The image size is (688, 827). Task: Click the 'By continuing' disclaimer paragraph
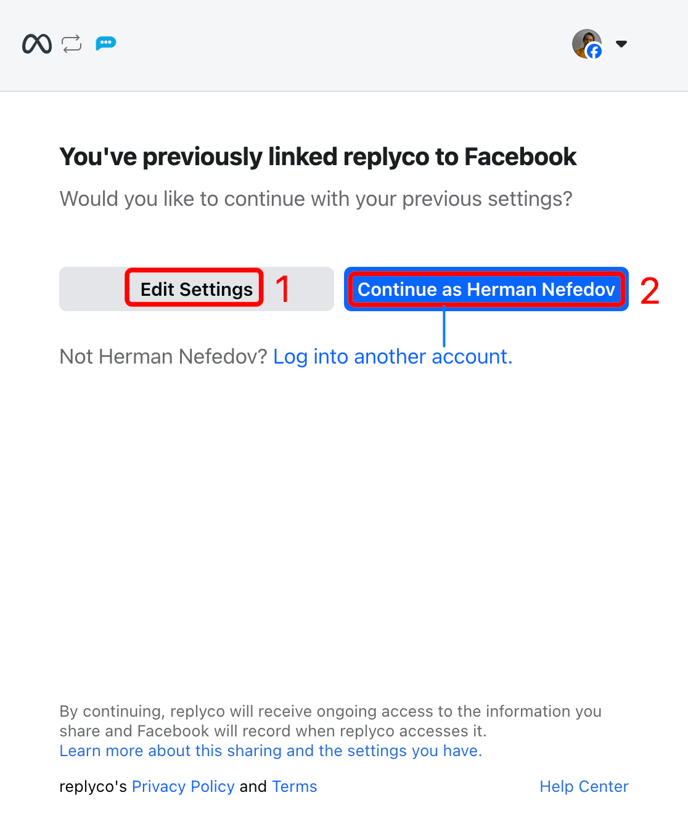point(330,721)
